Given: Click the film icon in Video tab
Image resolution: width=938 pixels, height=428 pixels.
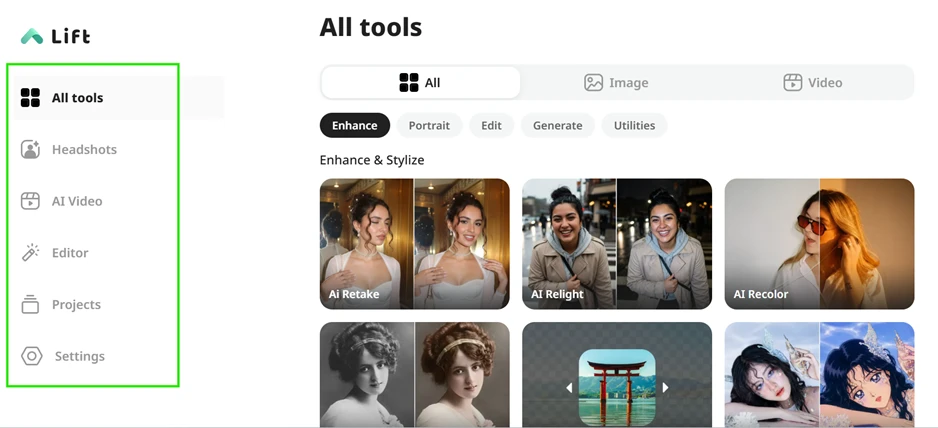Looking at the screenshot, I should [x=793, y=83].
